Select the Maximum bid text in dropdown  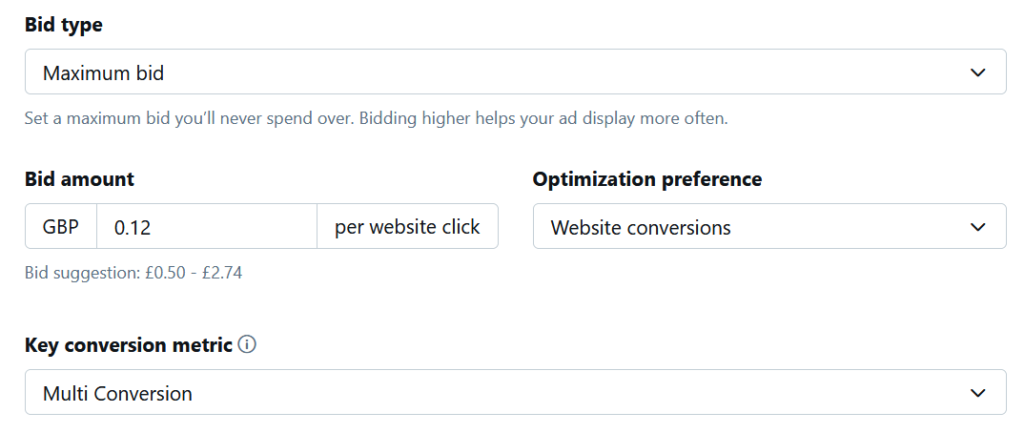(103, 73)
